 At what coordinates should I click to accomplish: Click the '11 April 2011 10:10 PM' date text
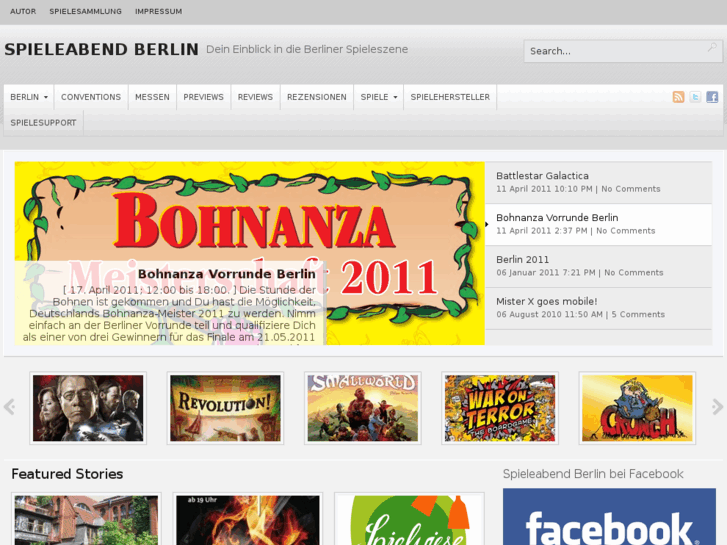pos(544,189)
